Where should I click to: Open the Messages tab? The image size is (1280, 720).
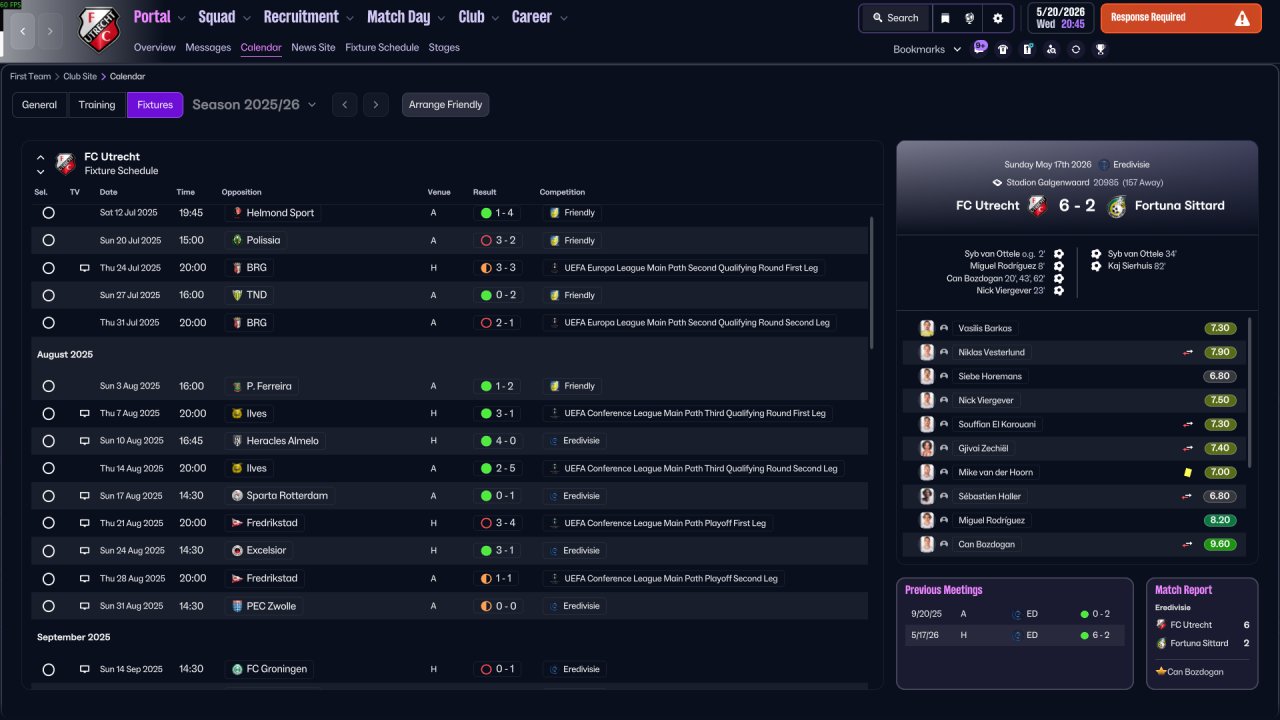[207, 47]
